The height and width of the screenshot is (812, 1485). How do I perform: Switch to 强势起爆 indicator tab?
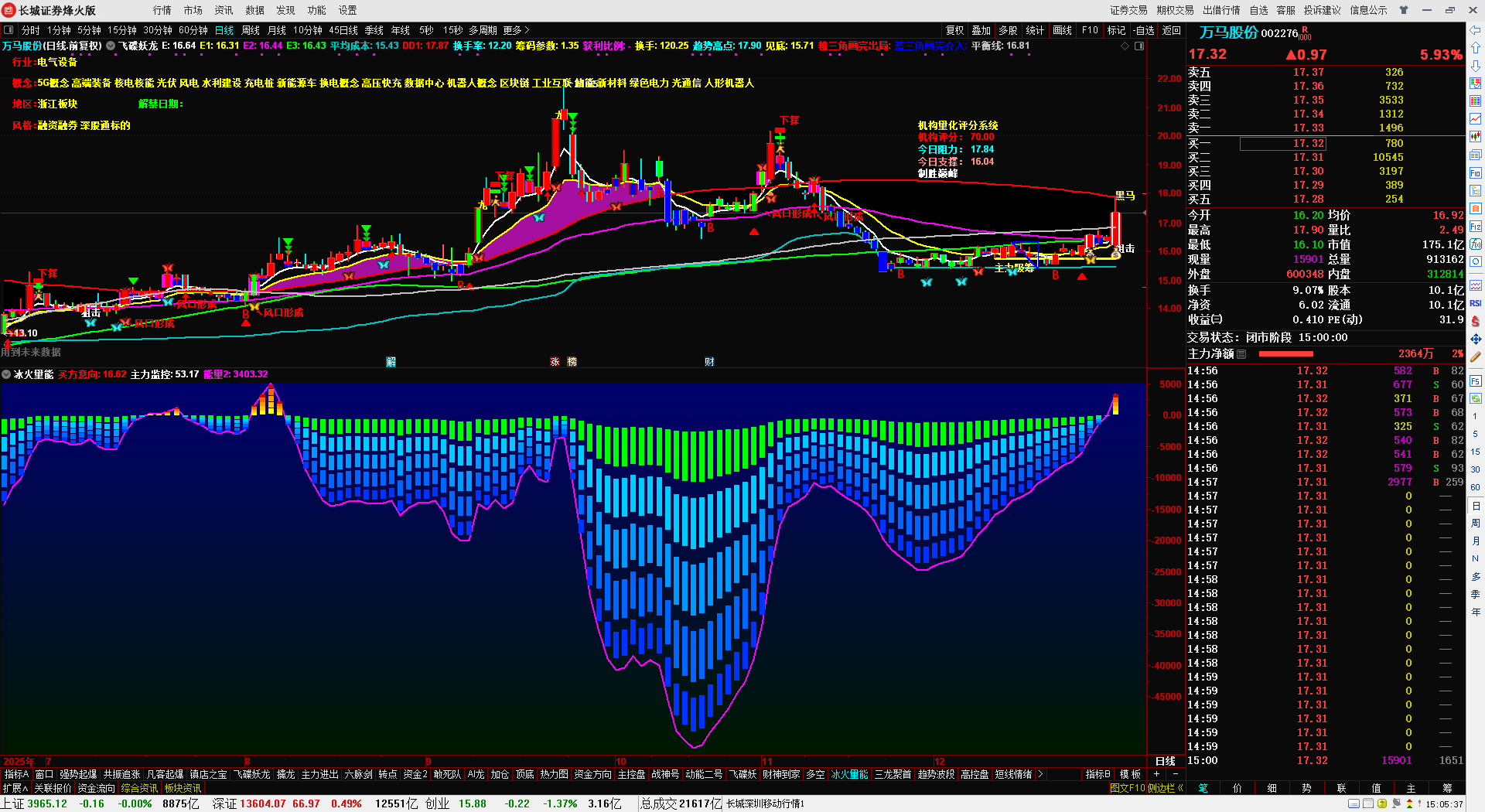click(x=78, y=774)
